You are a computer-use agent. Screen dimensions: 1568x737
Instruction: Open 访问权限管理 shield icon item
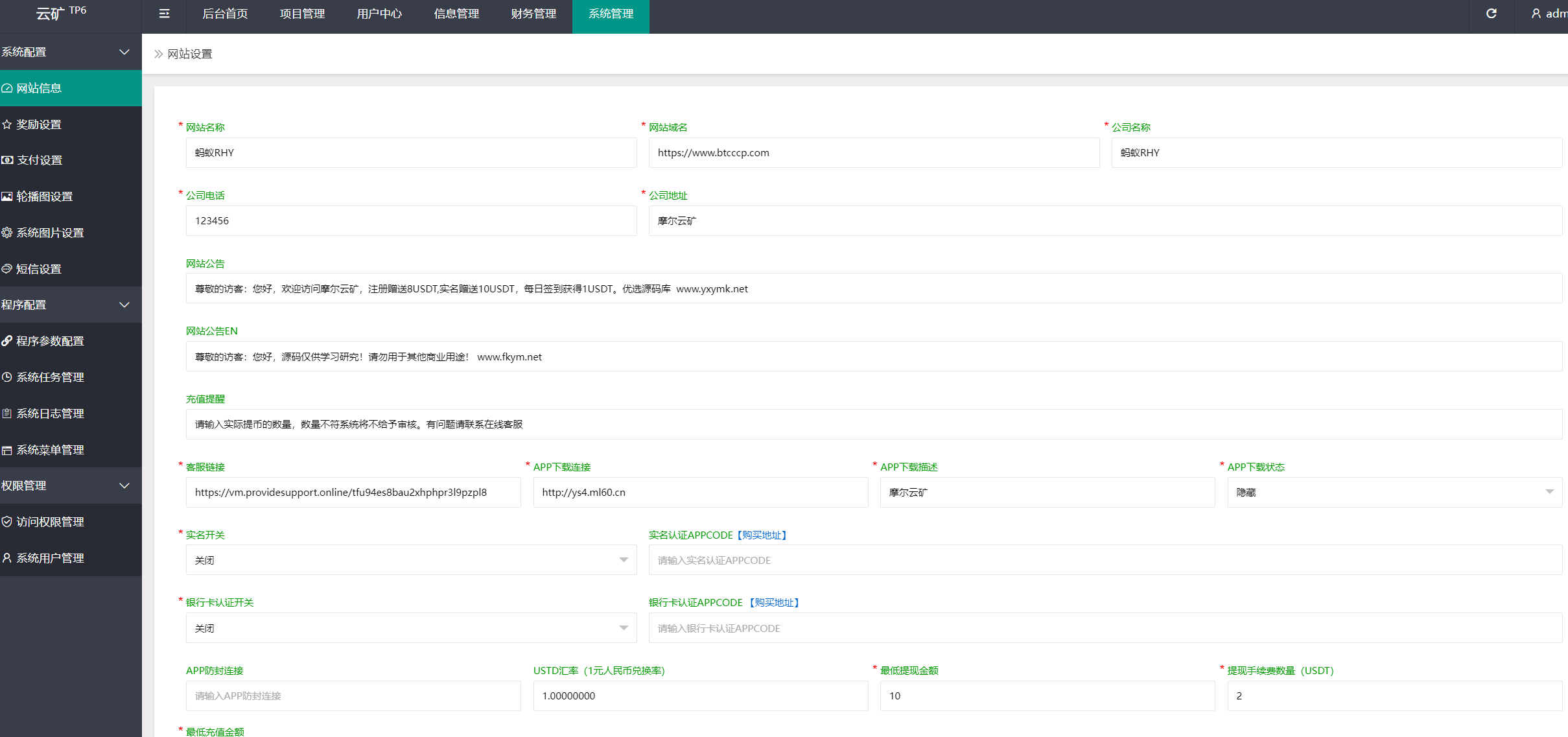coord(50,522)
